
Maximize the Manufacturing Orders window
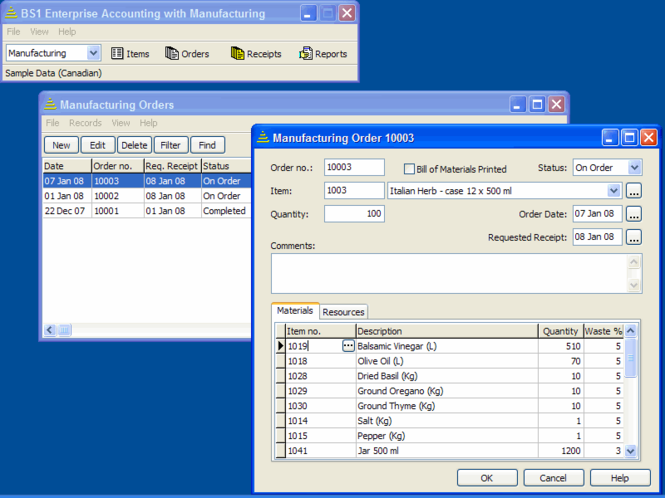click(537, 104)
